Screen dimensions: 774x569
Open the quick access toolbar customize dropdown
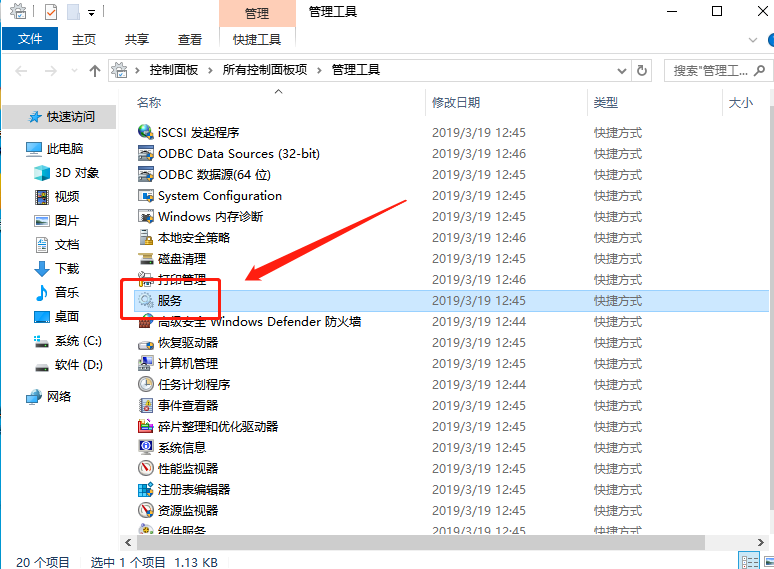click(x=91, y=13)
